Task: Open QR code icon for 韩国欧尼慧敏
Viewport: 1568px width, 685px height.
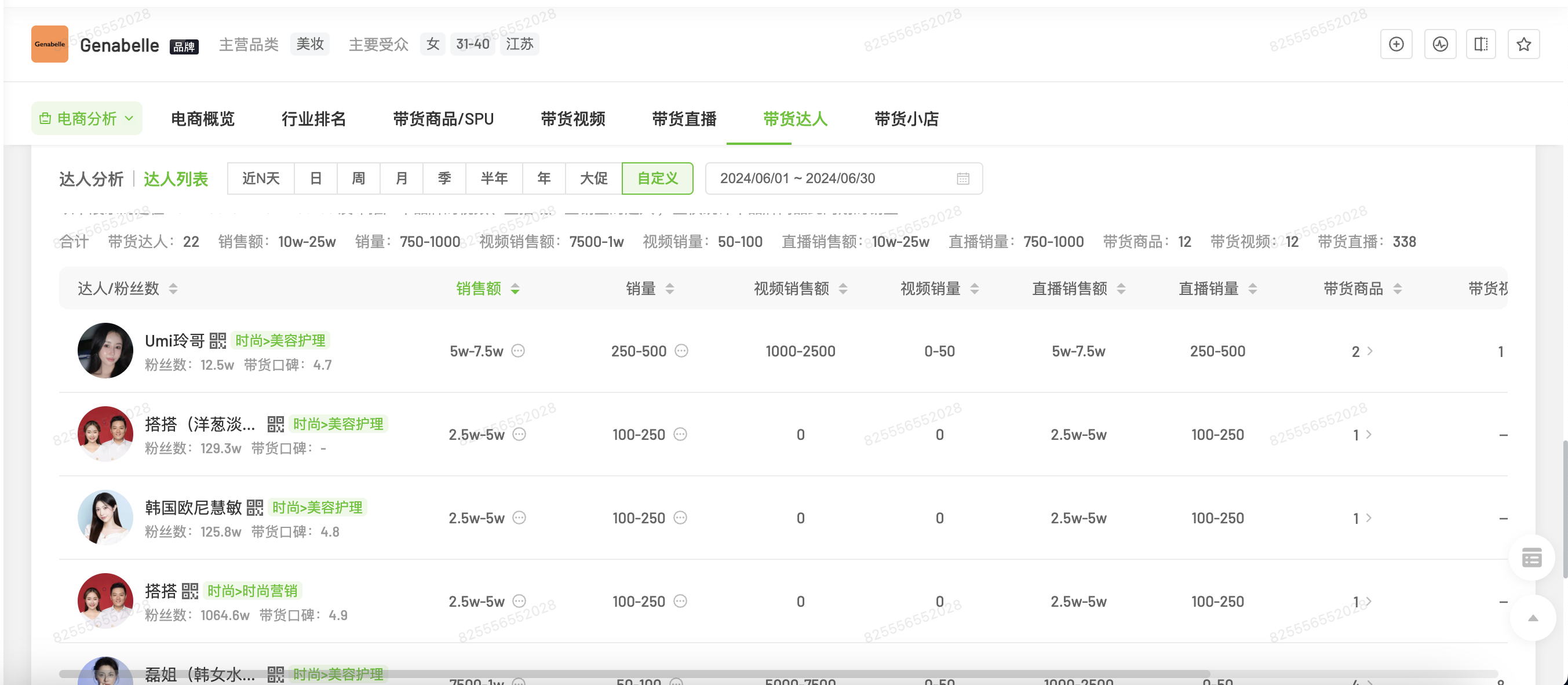Action: pos(254,507)
